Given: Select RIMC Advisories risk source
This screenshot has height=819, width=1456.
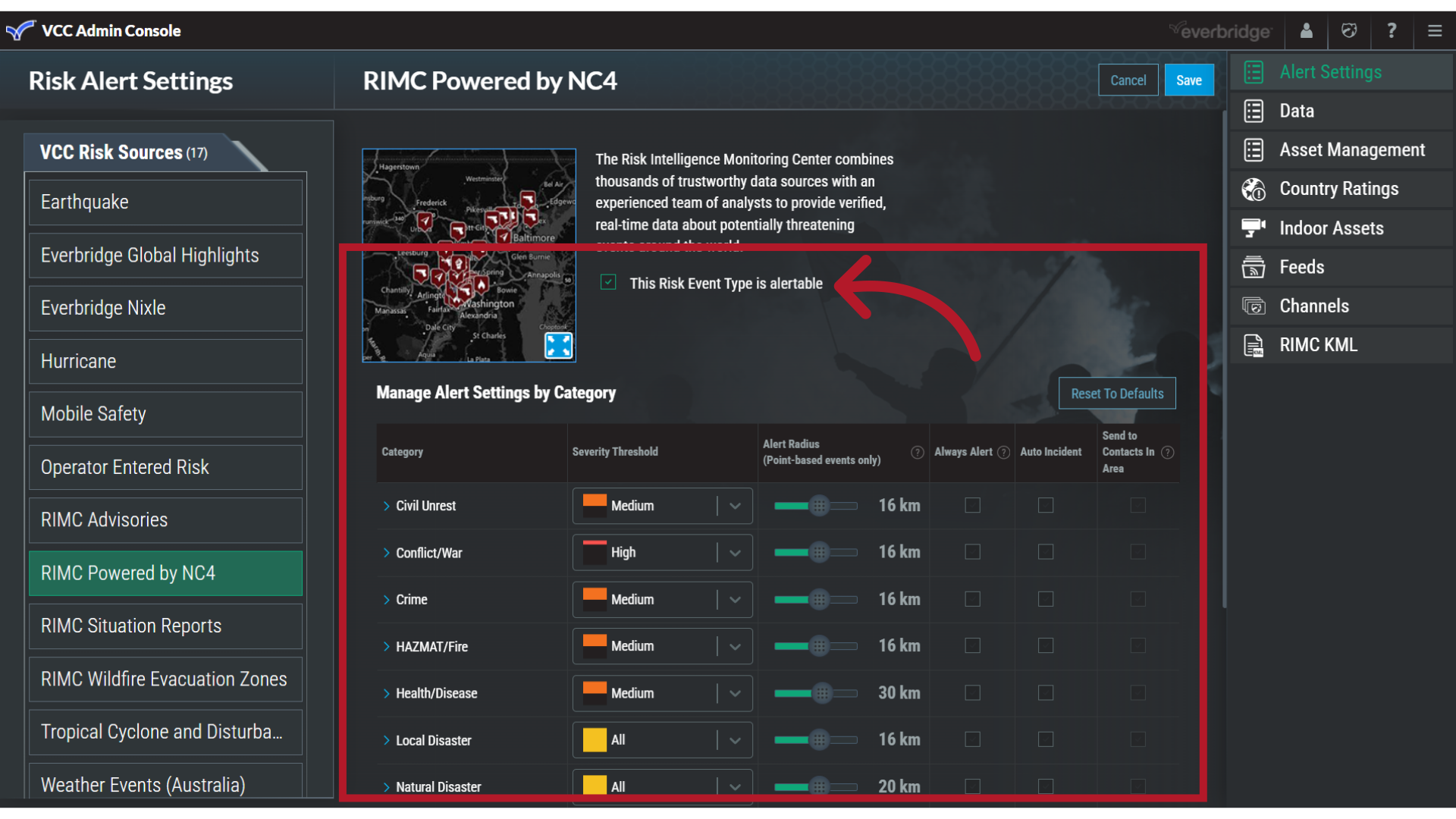Looking at the screenshot, I should tap(165, 520).
